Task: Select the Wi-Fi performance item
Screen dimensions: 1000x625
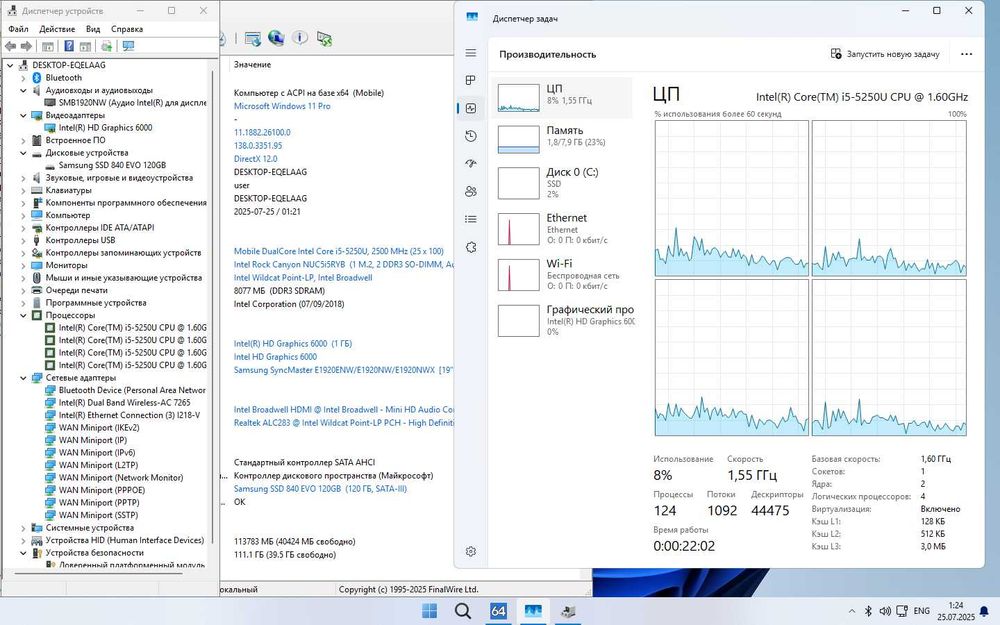Action: (x=562, y=274)
